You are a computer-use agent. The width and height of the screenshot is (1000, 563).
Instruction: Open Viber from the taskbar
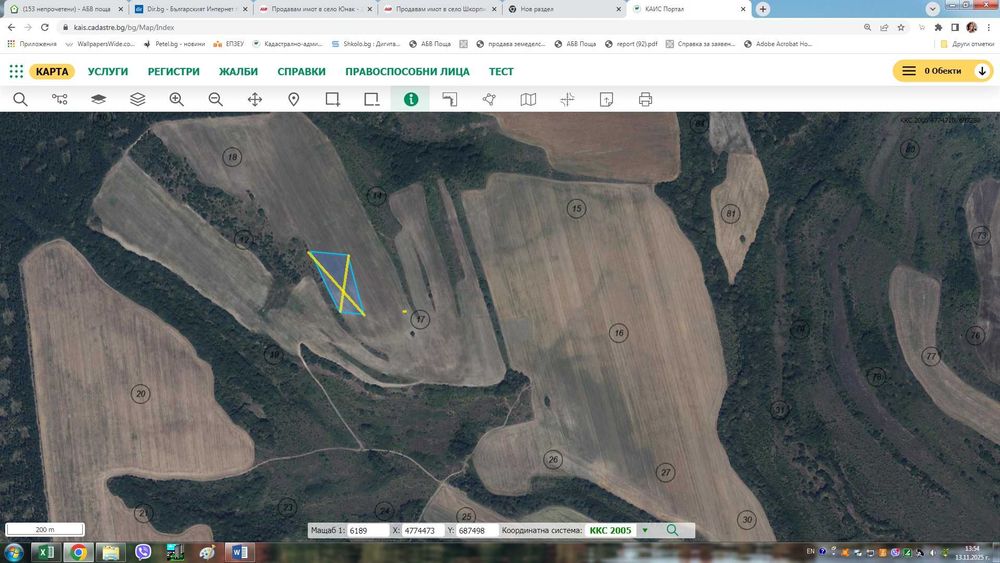click(143, 552)
